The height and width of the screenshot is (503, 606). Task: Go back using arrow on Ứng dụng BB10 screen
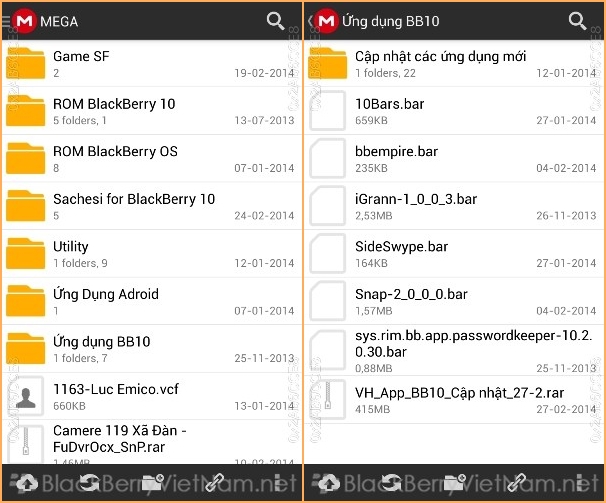tap(310, 21)
